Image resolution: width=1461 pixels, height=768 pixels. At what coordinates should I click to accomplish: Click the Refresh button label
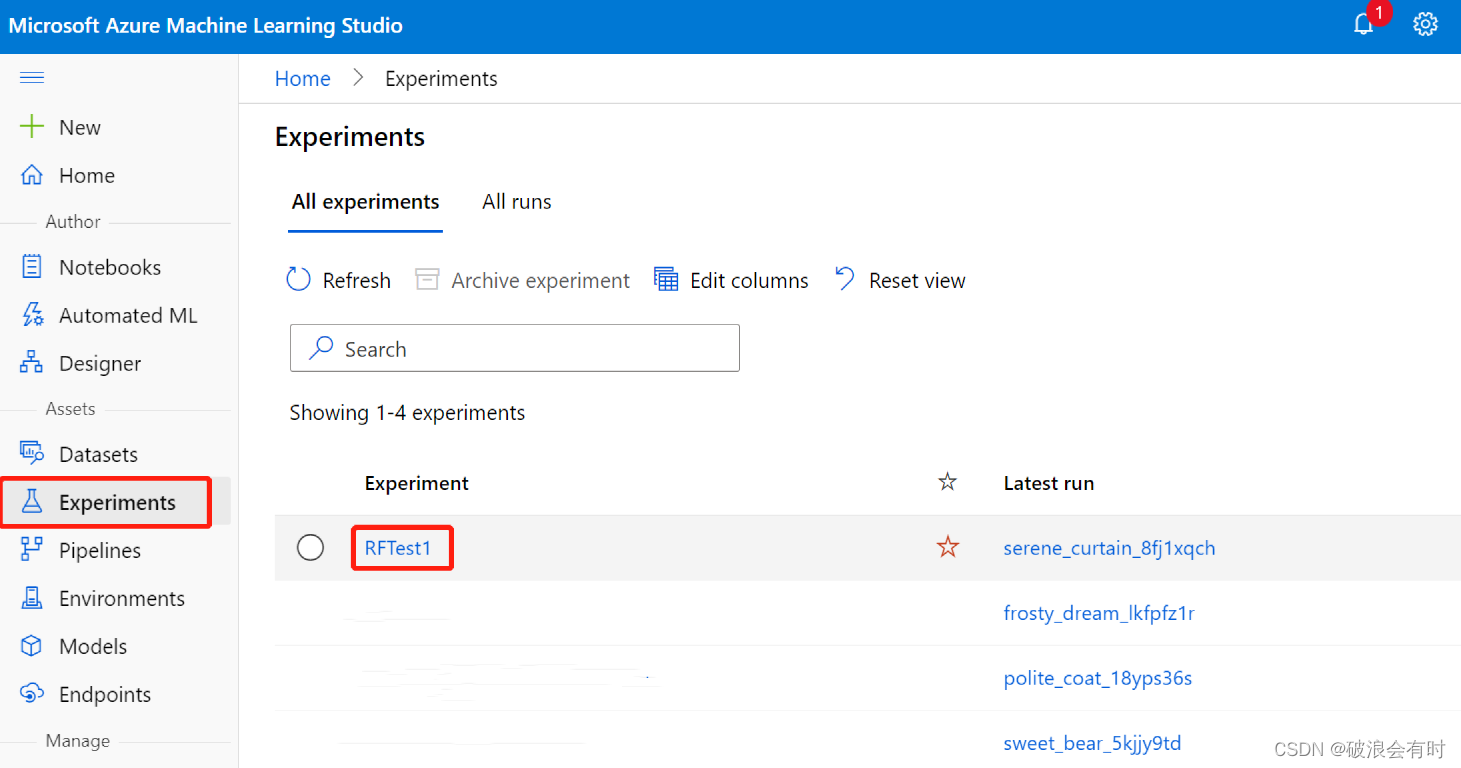tap(357, 281)
